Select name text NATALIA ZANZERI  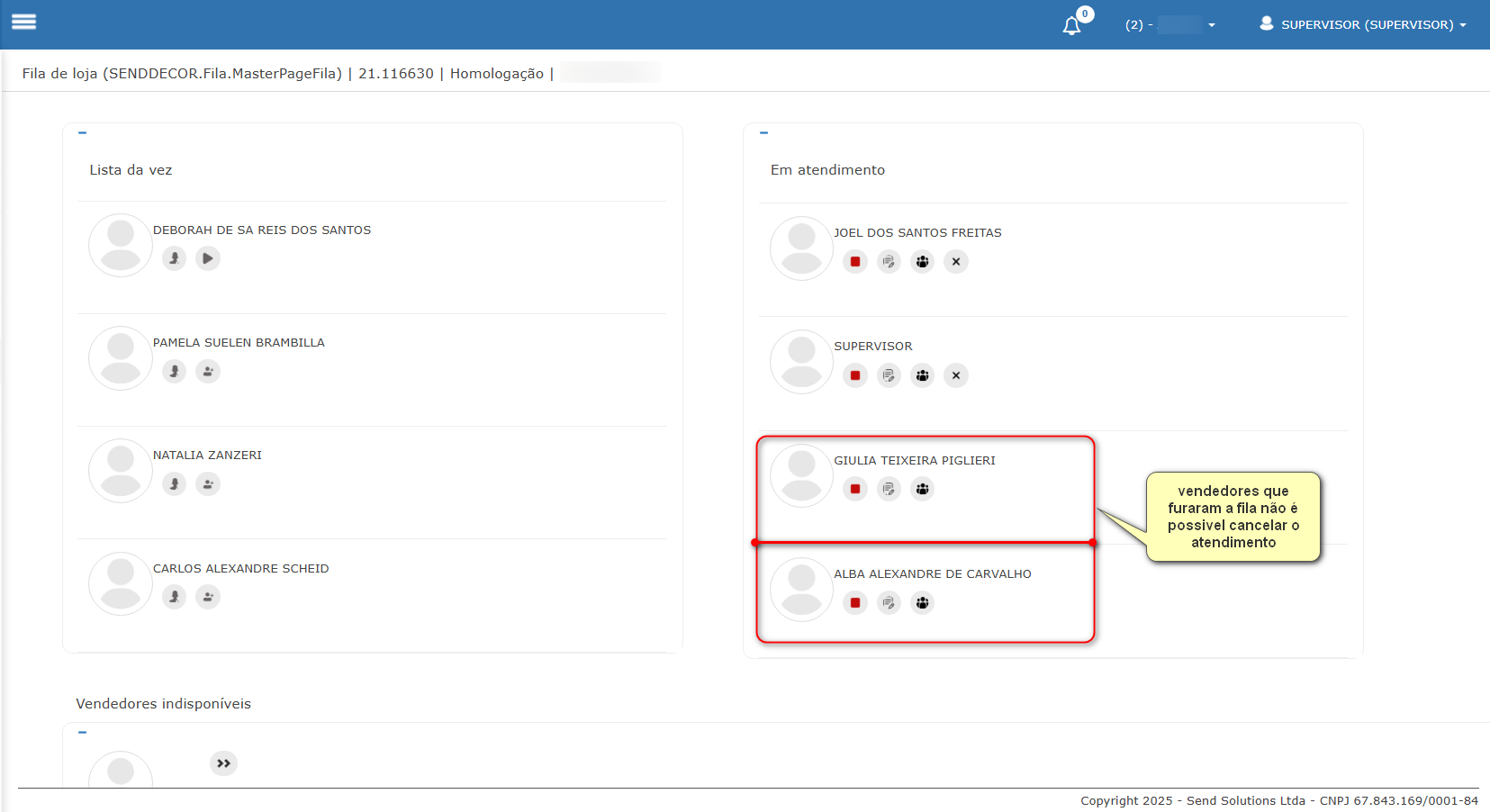(207, 456)
